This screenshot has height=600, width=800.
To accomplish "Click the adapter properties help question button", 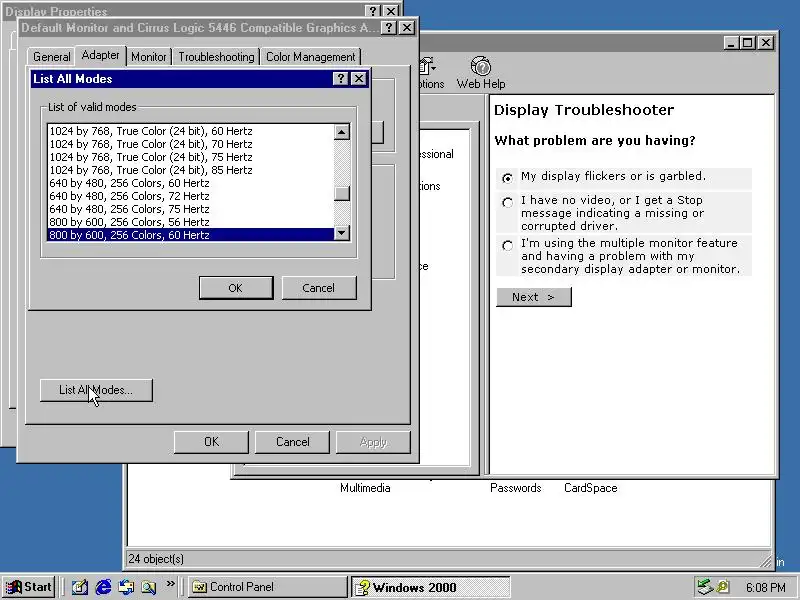I will coord(389,28).
